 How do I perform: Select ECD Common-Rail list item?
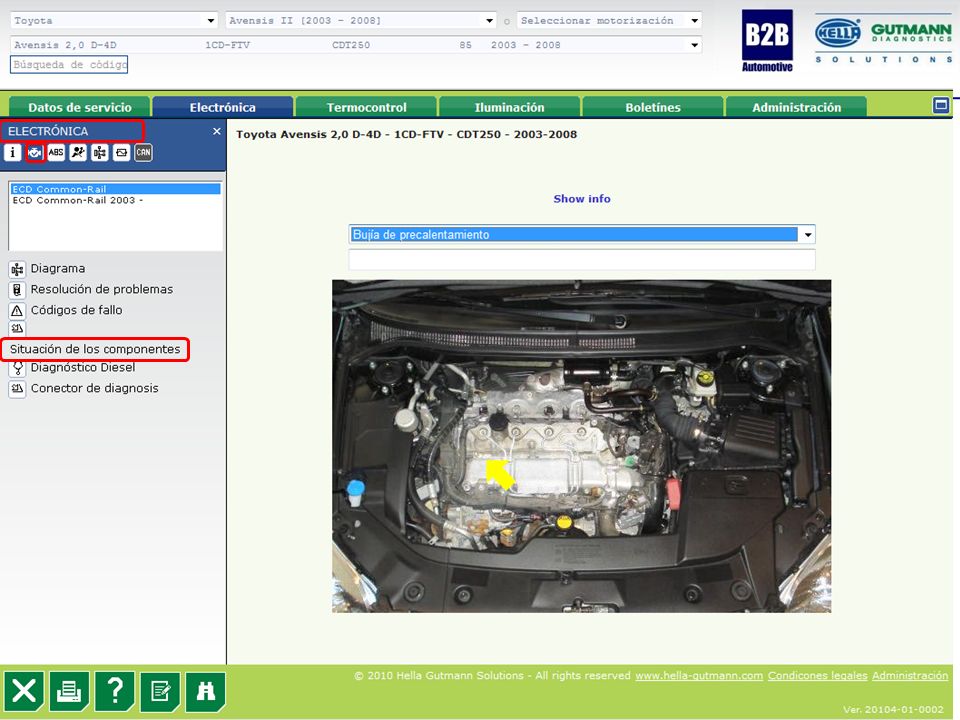pyautogui.click(x=116, y=189)
